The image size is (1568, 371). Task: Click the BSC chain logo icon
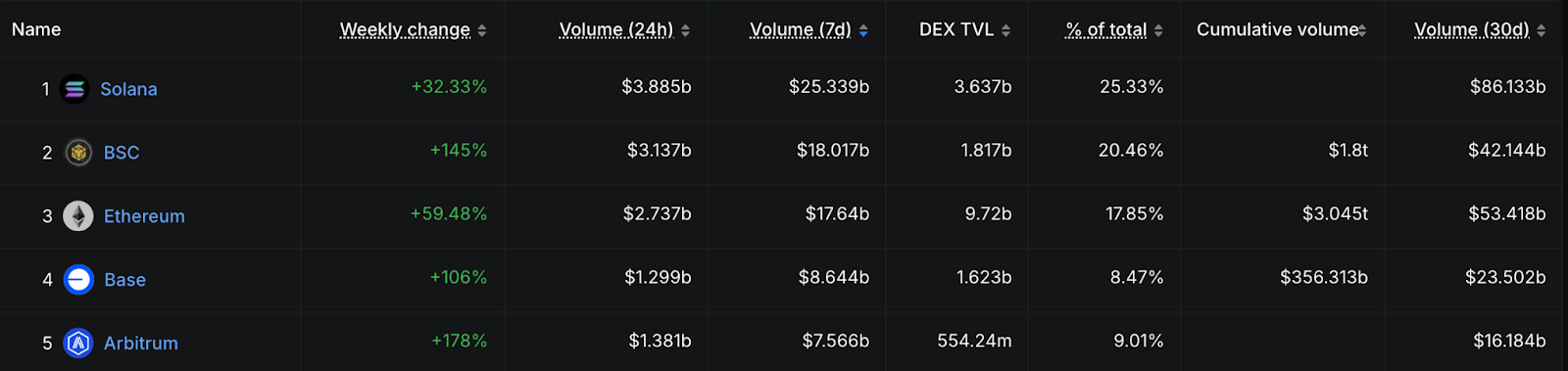(x=78, y=153)
